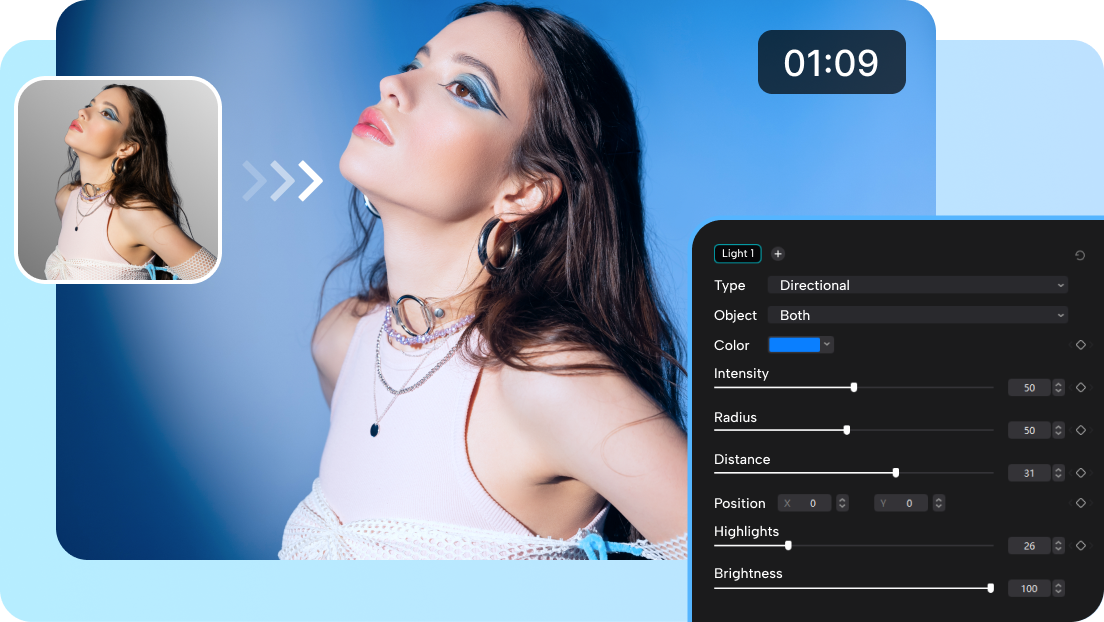Click the Object label
Image resolution: width=1104 pixels, height=622 pixels.
[735, 315]
